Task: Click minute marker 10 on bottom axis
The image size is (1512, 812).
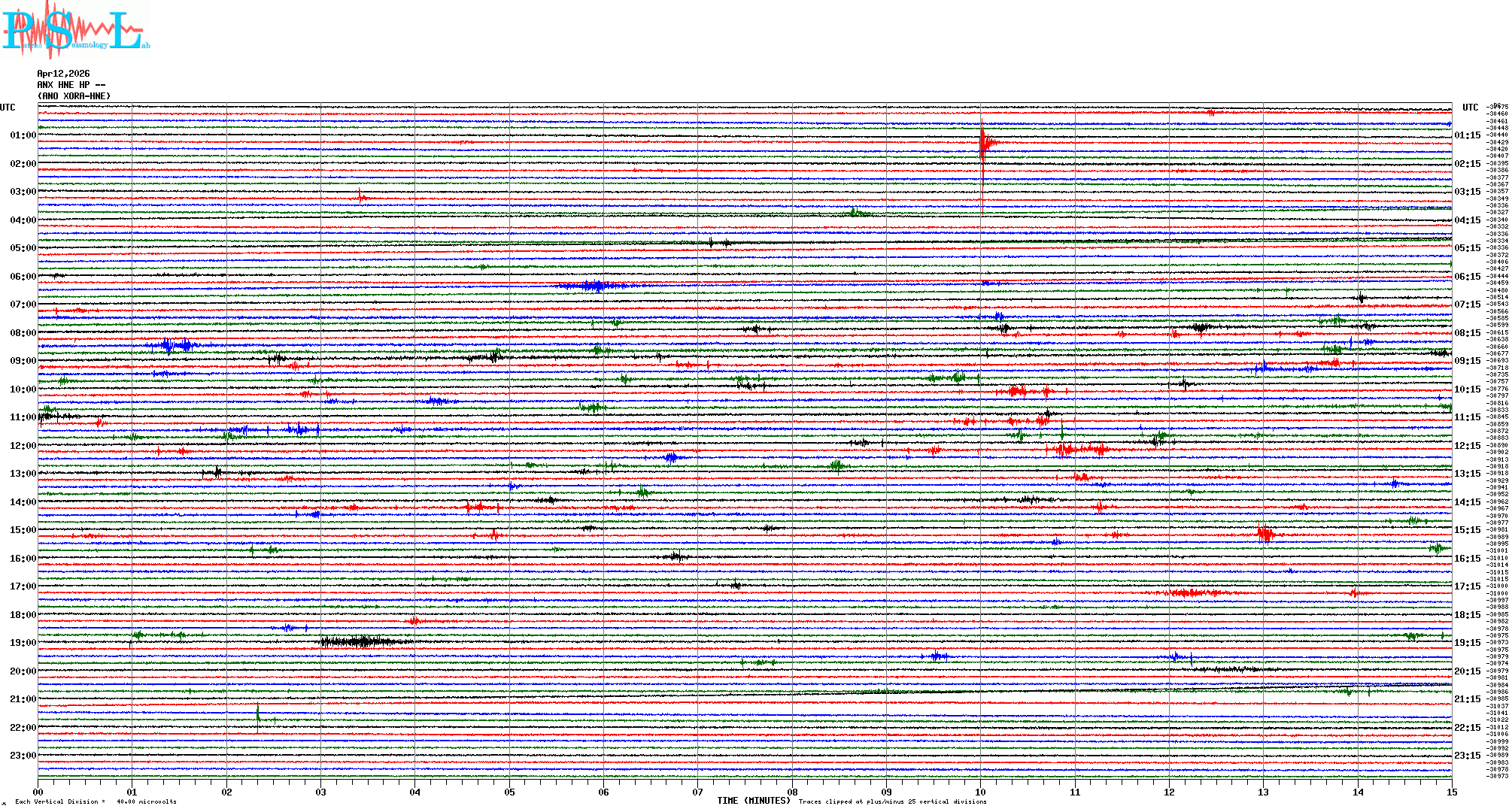Action: 980,792
